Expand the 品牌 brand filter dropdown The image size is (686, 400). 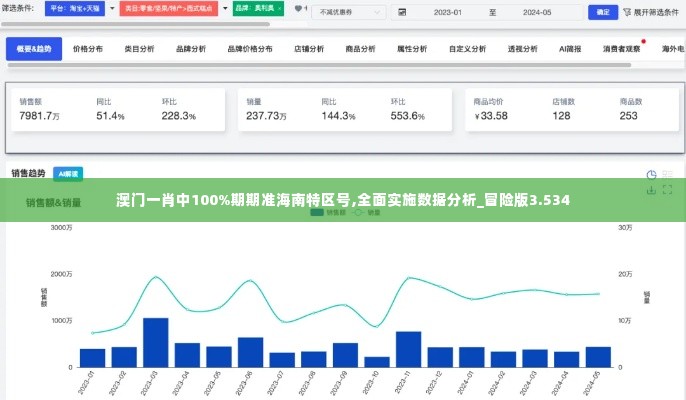pos(255,10)
